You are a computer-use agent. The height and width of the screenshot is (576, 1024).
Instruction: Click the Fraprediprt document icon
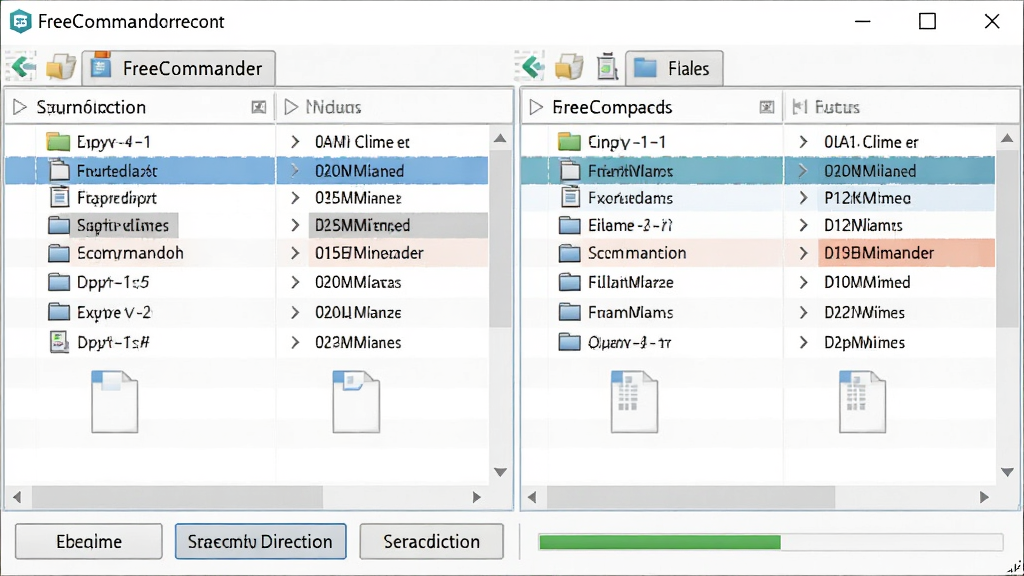[59, 197]
